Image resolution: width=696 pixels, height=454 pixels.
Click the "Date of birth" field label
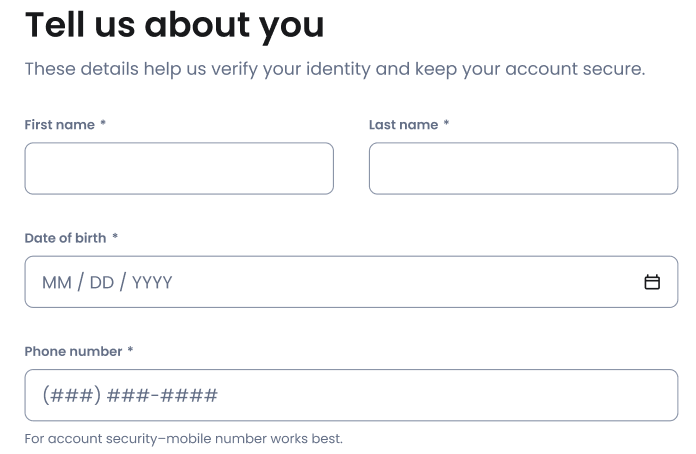(65, 238)
